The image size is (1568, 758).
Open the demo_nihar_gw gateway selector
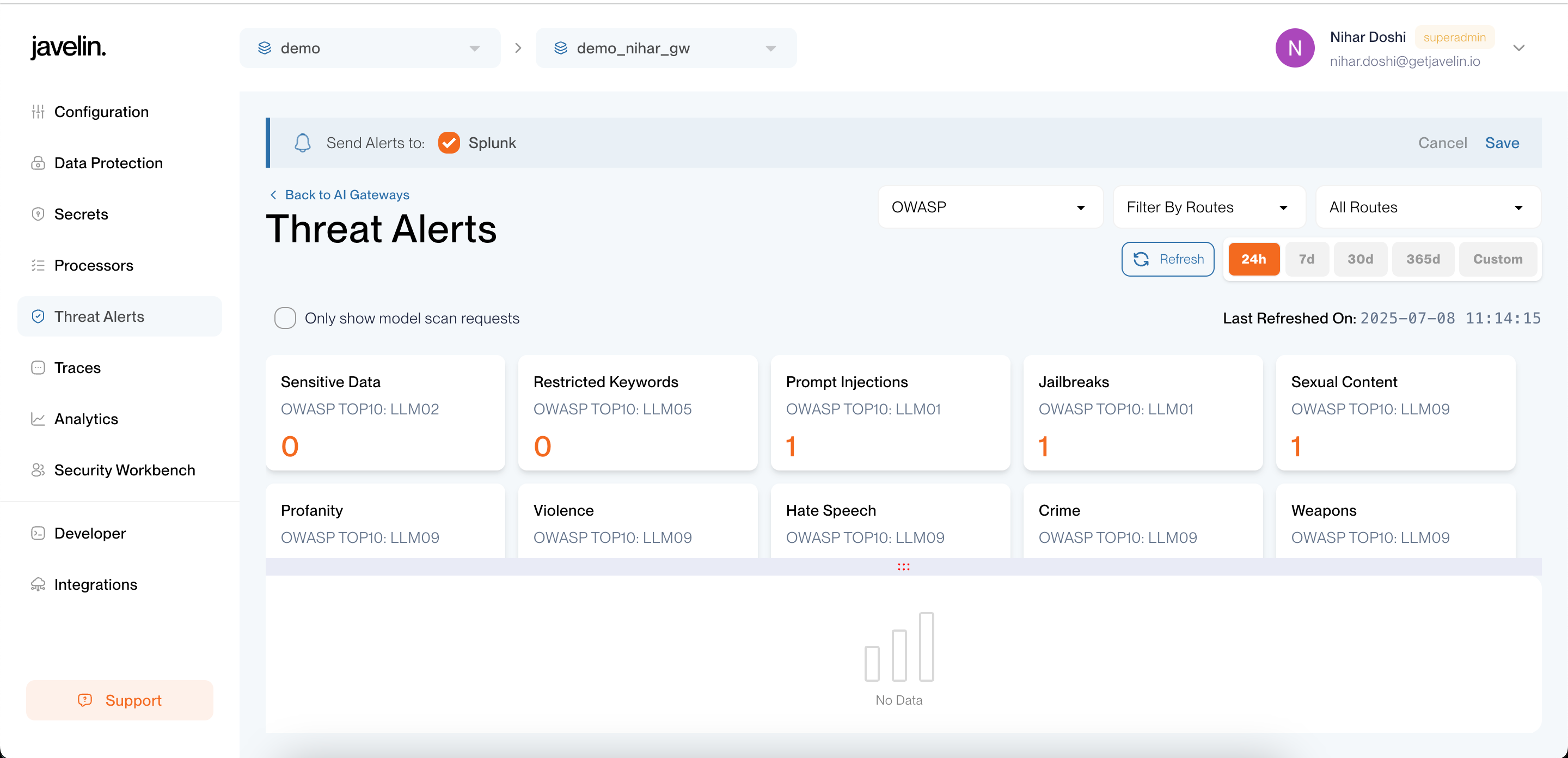[x=665, y=48]
